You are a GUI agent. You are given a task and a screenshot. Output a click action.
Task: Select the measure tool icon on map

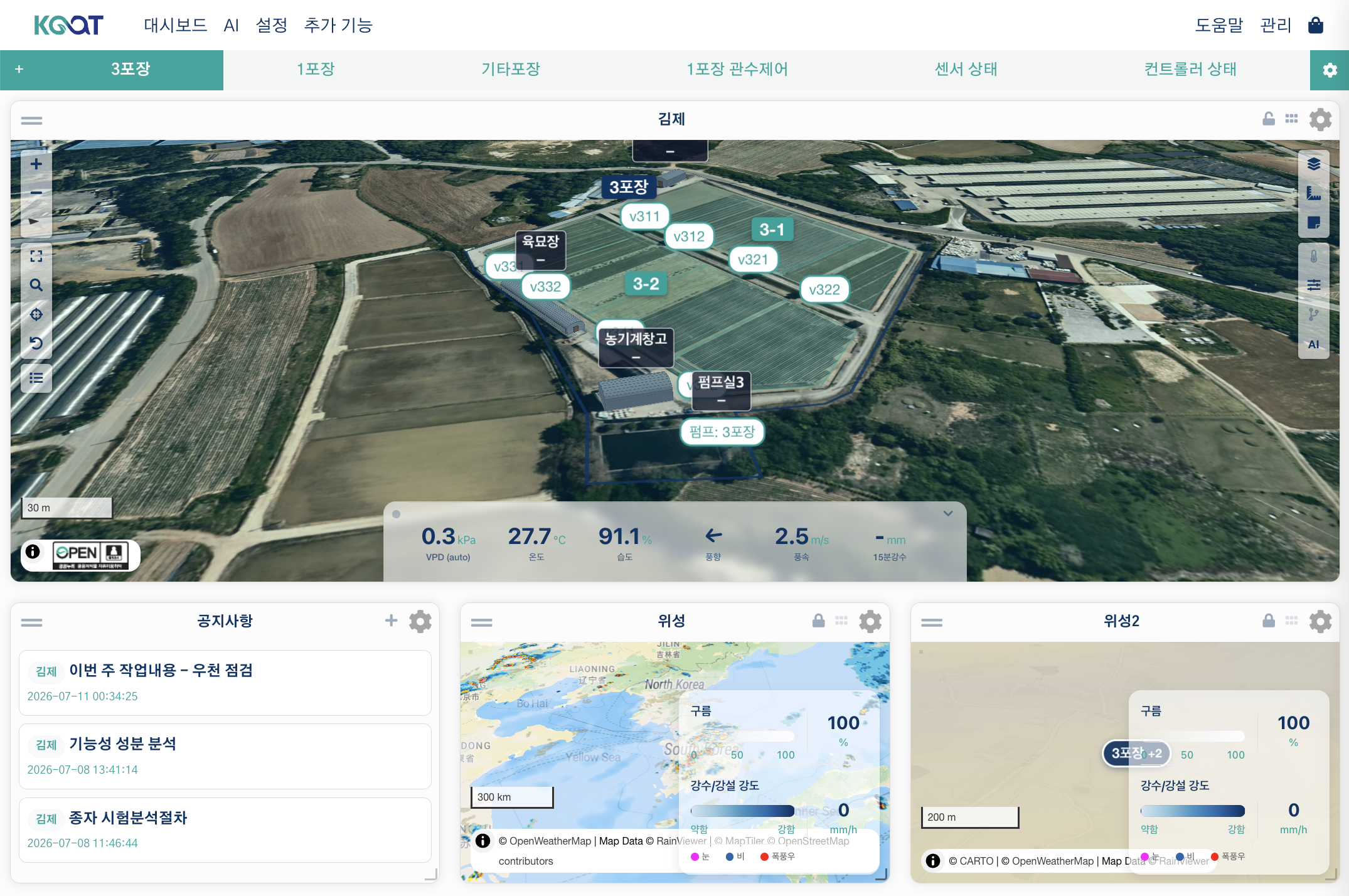1314,193
